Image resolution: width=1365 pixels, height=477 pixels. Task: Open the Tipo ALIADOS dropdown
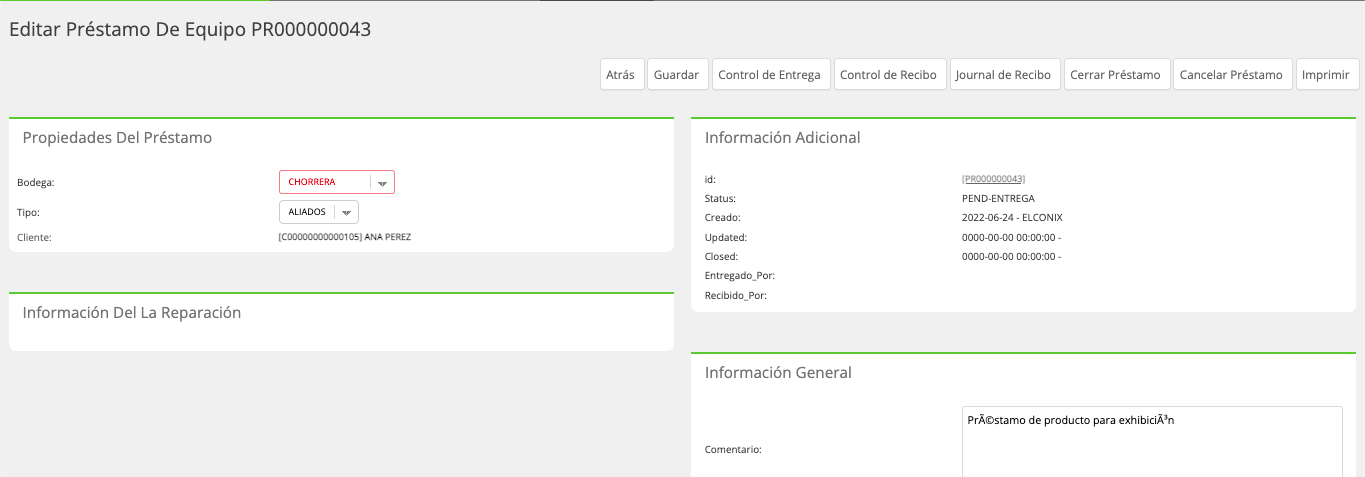coord(319,212)
